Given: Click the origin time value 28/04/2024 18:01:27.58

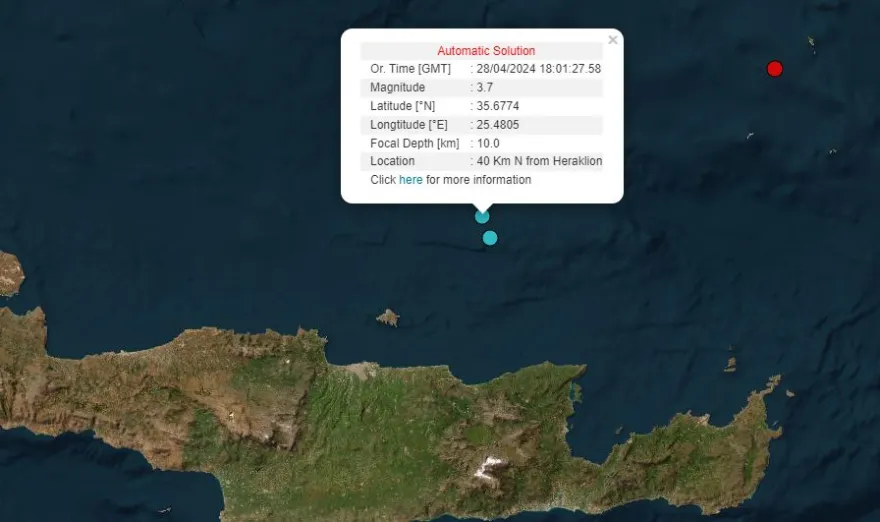Looking at the screenshot, I should [x=538, y=69].
